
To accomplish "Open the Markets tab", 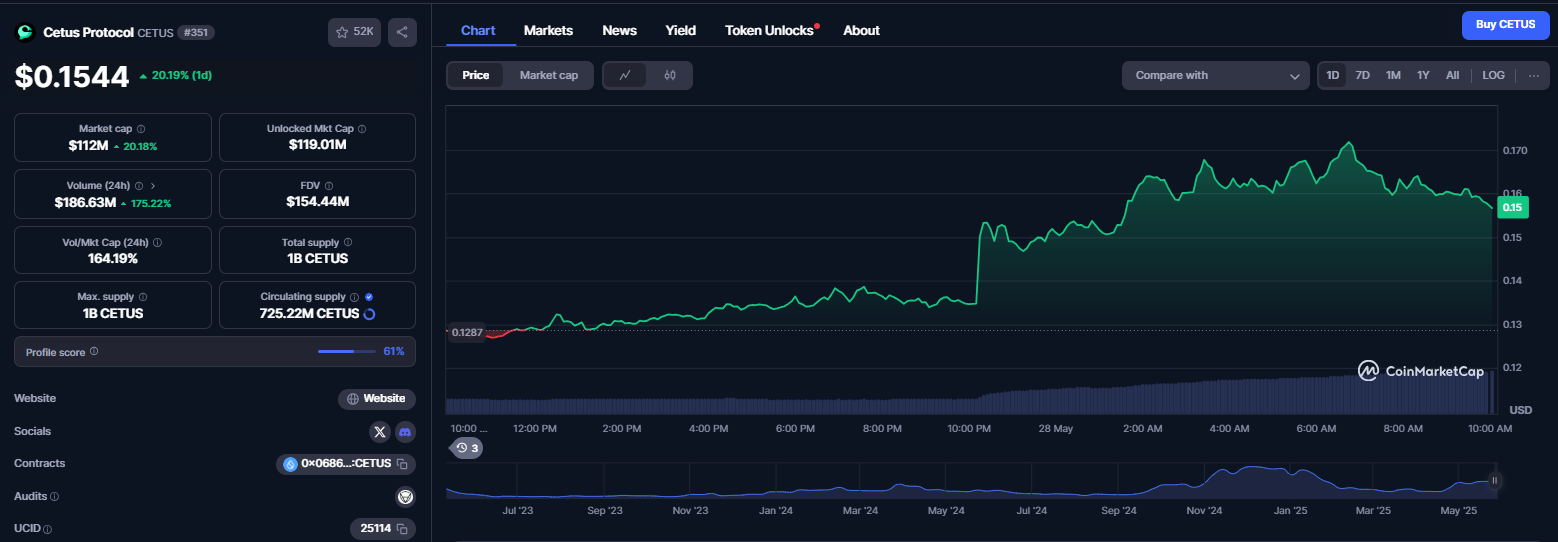I will pyautogui.click(x=548, y=30).
